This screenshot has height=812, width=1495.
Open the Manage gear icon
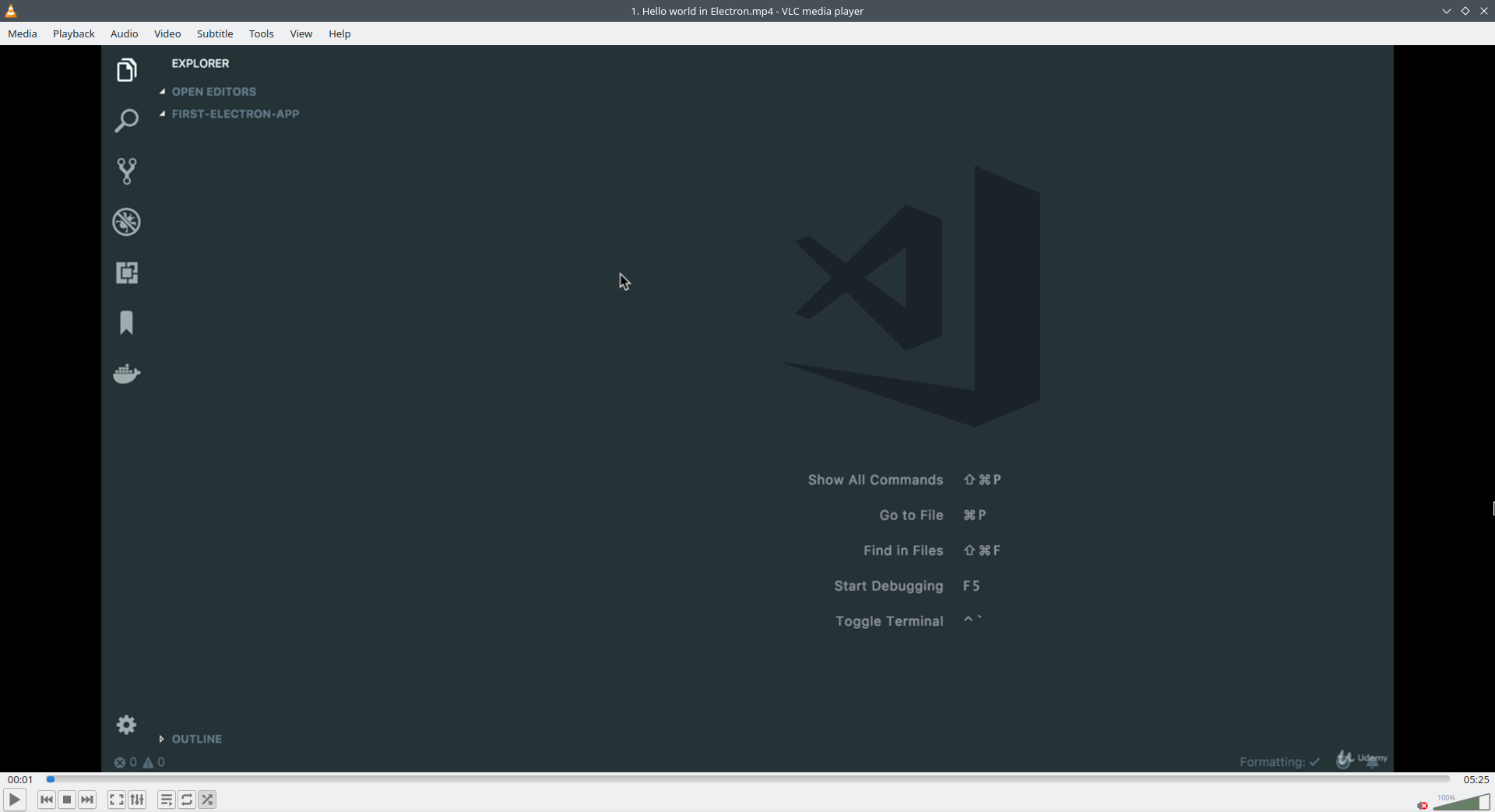[x=126, y=725]
